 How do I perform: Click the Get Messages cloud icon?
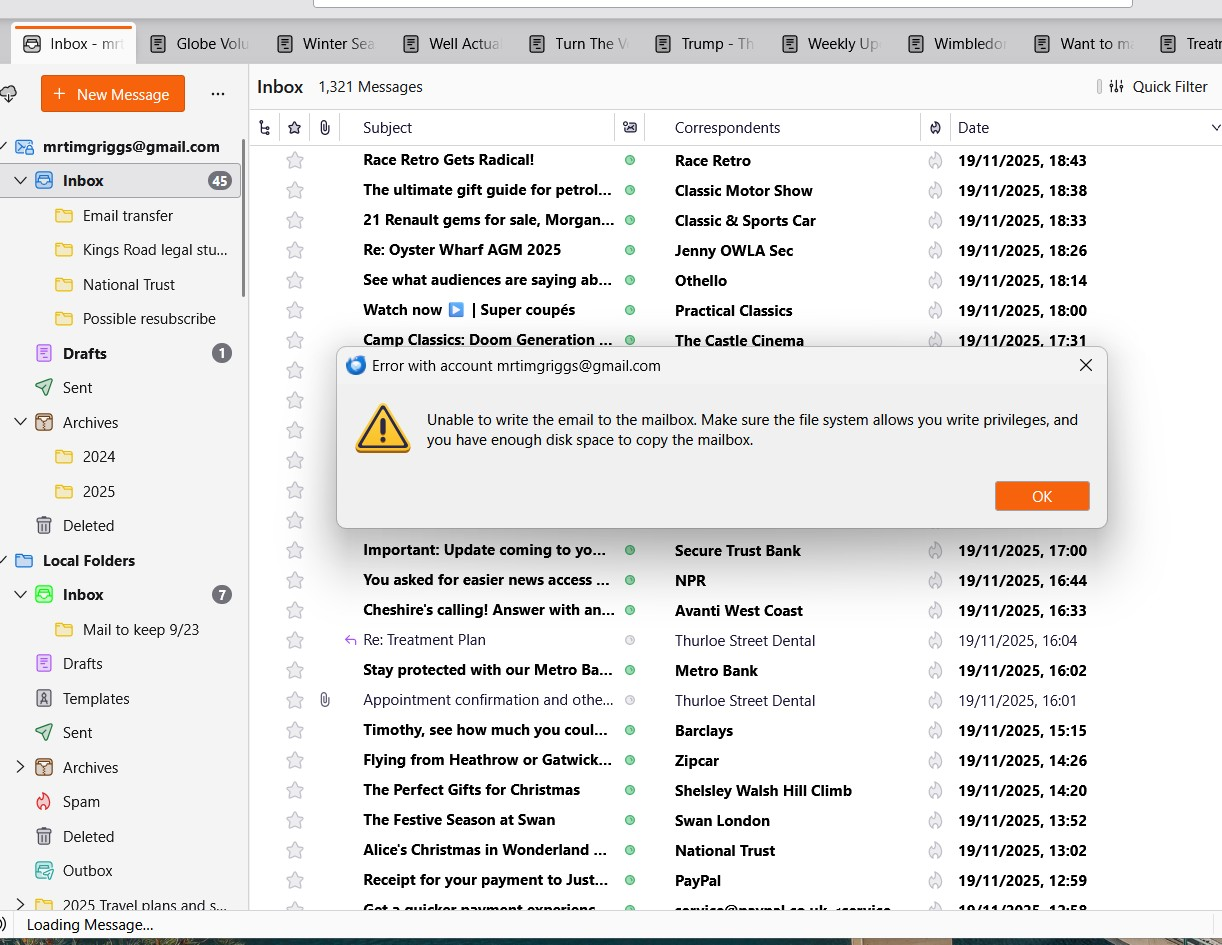pyautogui.click(x=8, y=94)
